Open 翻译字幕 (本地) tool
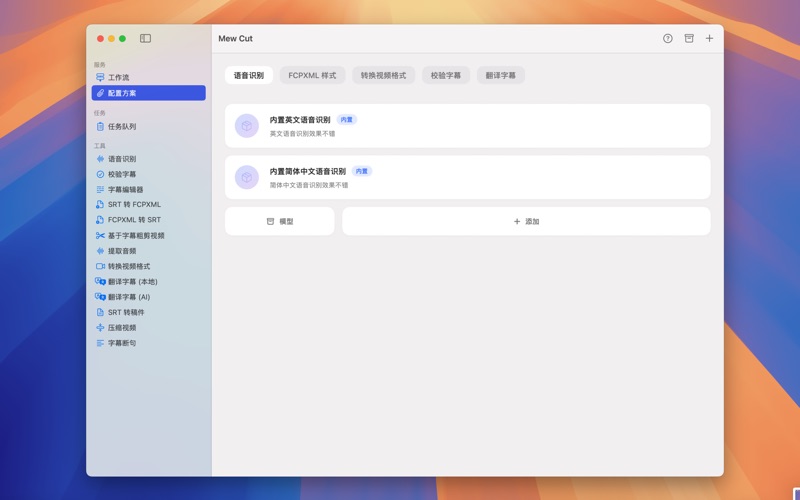 (x=148, y=282)
